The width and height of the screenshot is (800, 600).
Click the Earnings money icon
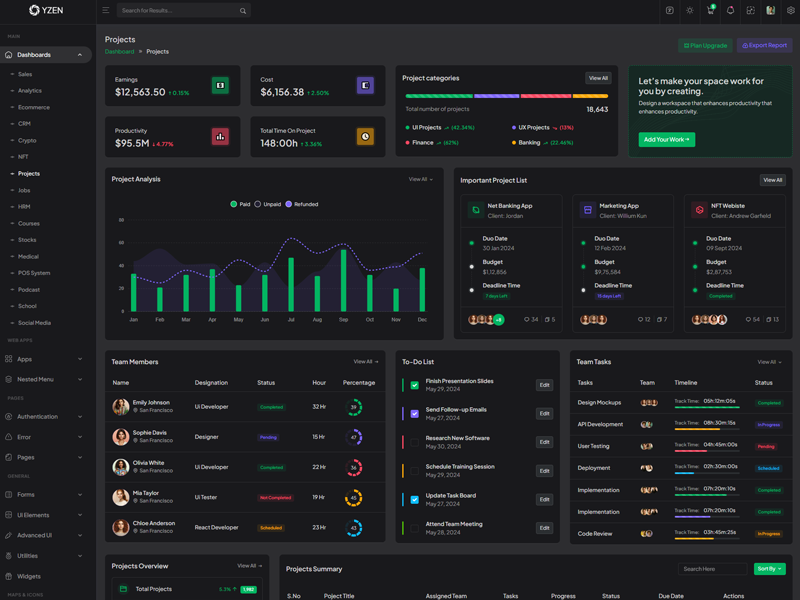tap(220, 86)
